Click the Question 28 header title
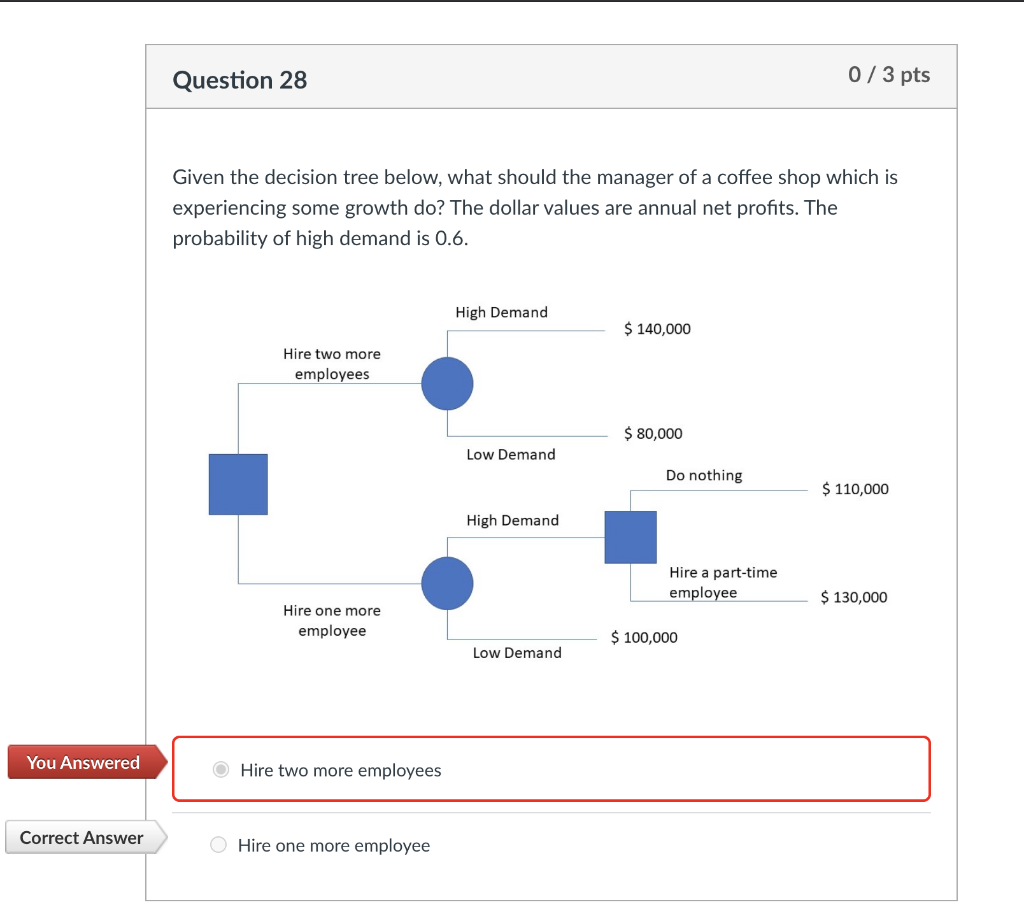The height and width of the screenshot is (921, 1024). tap(240, 80)
